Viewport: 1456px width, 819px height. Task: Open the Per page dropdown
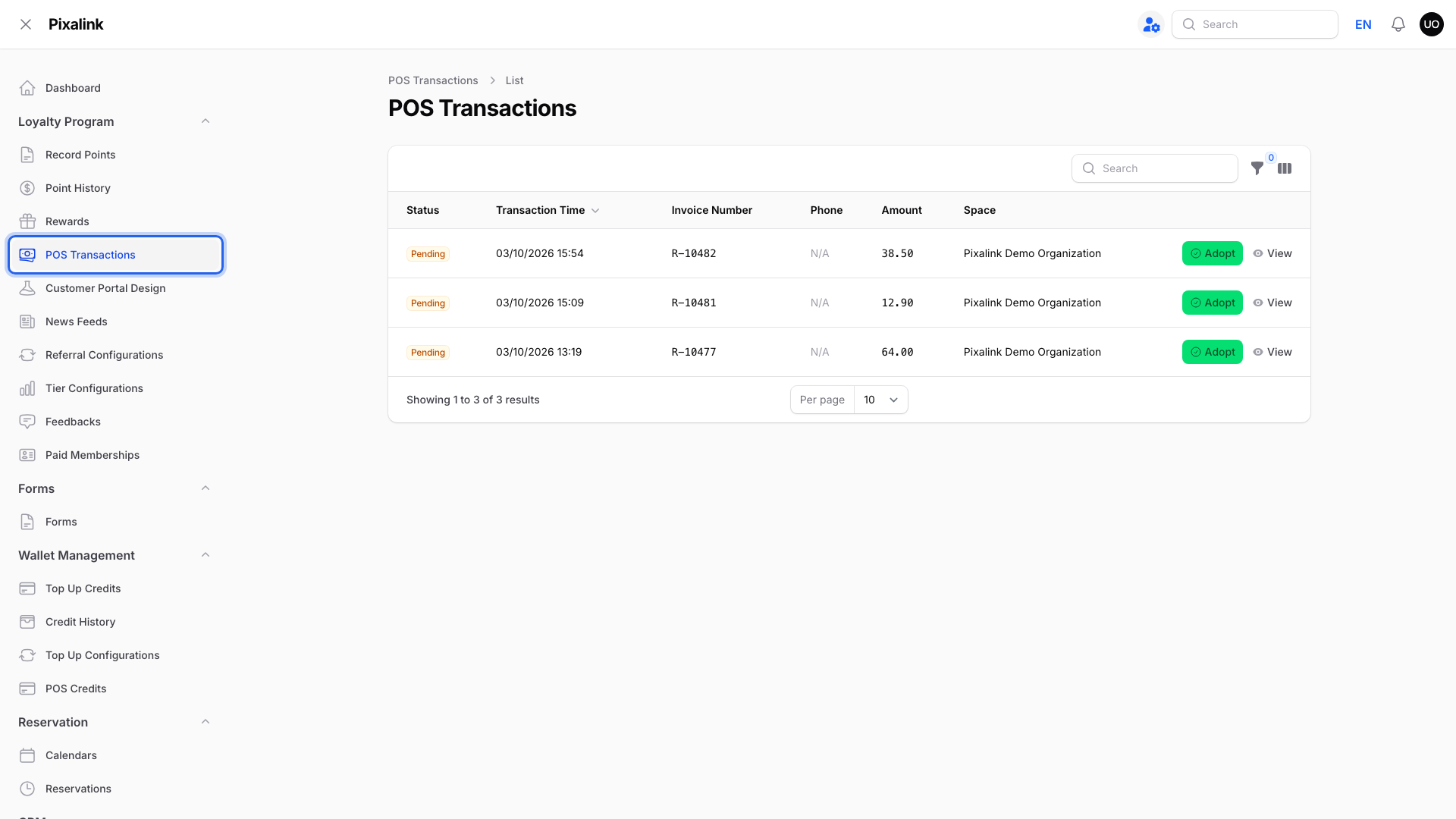(x=880, y=400)
